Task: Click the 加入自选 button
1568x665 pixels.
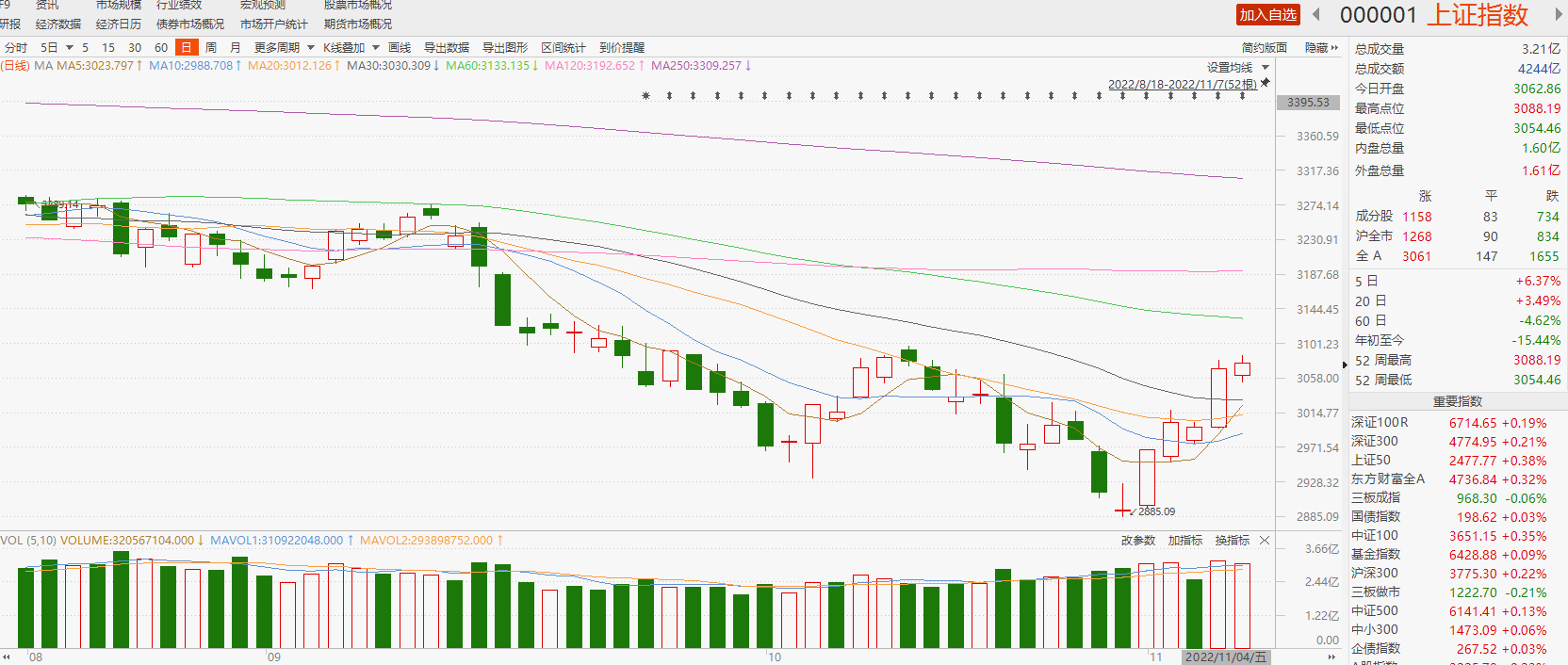Action: pos(1267,15)
